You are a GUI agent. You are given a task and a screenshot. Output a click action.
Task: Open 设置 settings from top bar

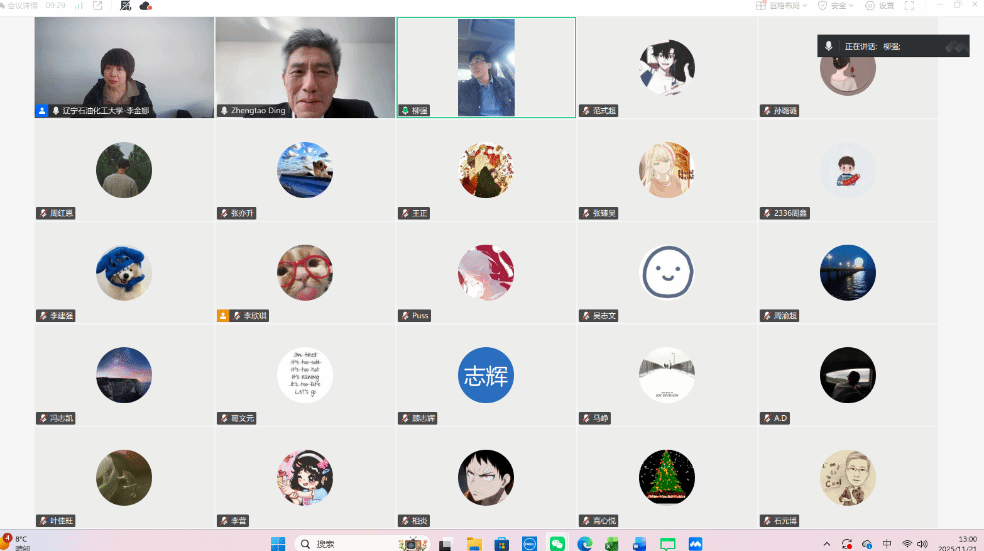click(880, 5)
